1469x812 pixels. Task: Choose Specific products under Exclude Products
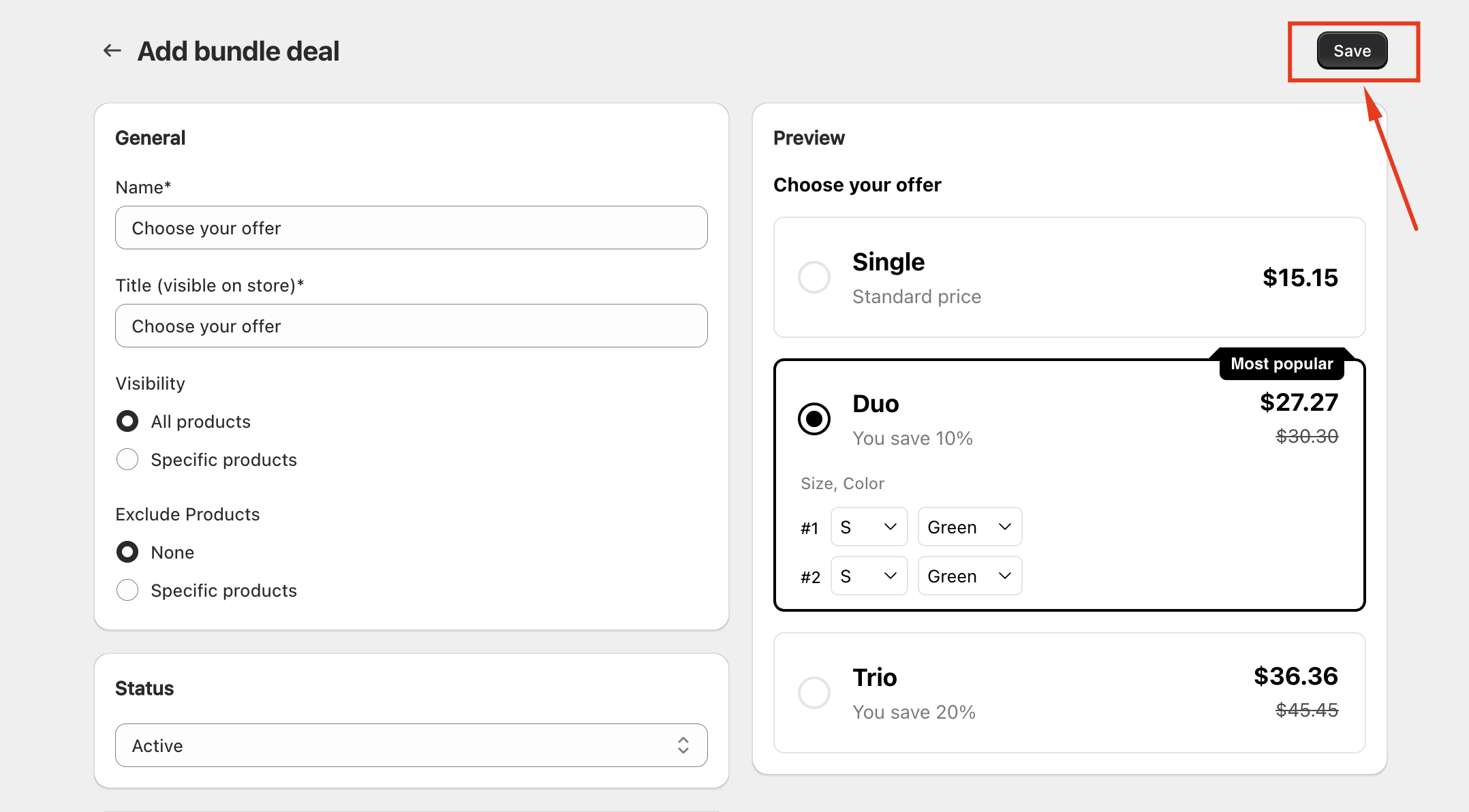[127, 590]
